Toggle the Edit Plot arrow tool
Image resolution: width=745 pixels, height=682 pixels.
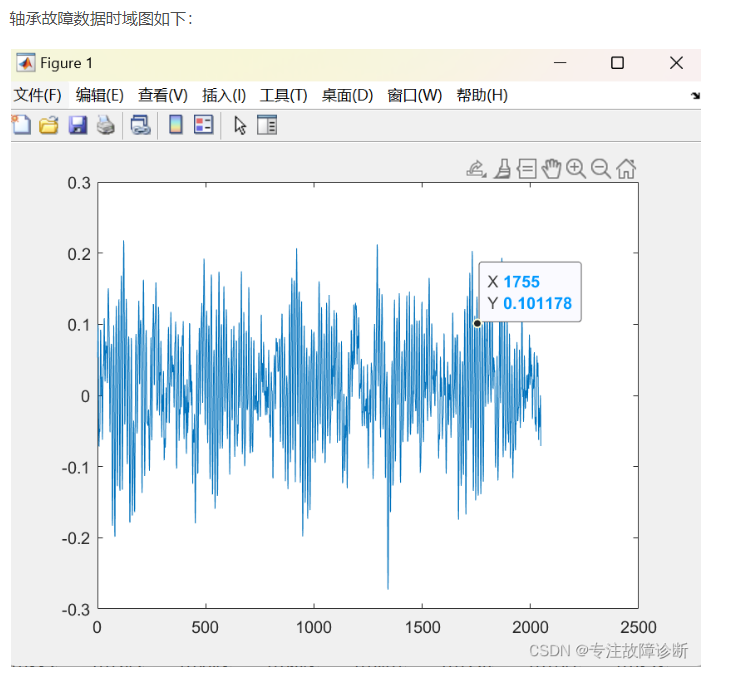click(x=239, y=125)
